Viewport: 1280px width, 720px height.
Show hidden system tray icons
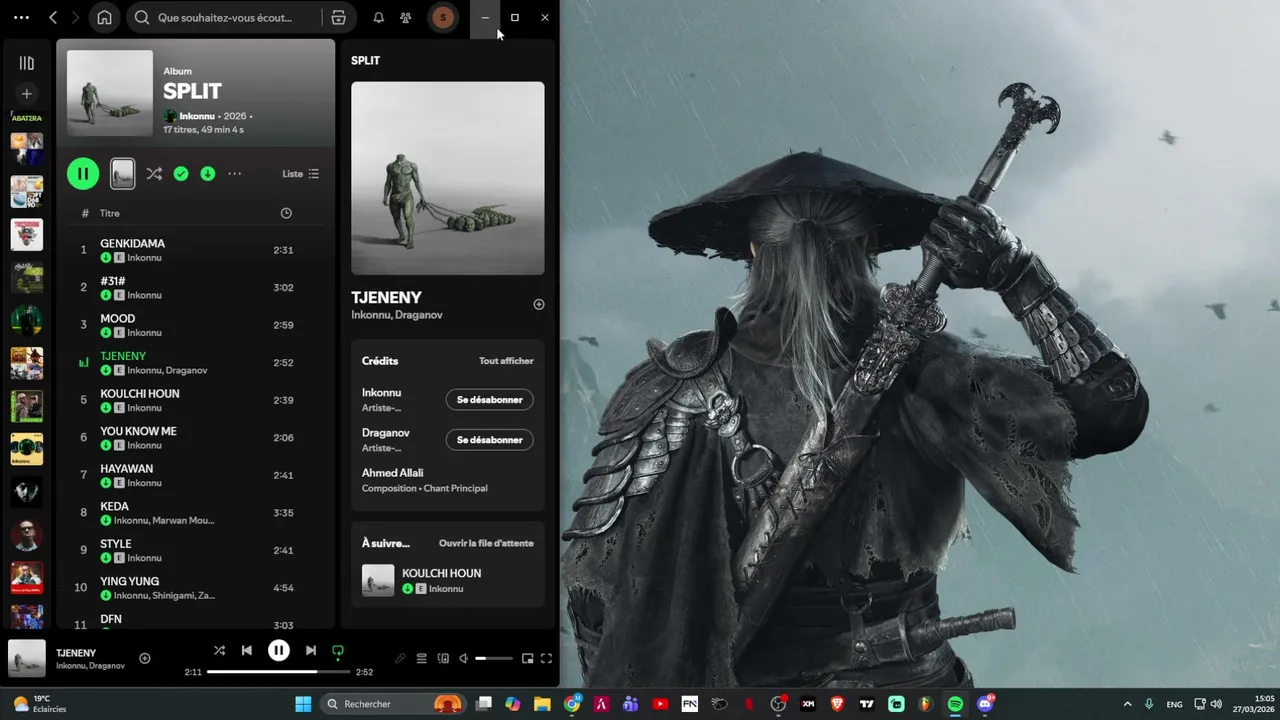click(x=1128, y=704)
